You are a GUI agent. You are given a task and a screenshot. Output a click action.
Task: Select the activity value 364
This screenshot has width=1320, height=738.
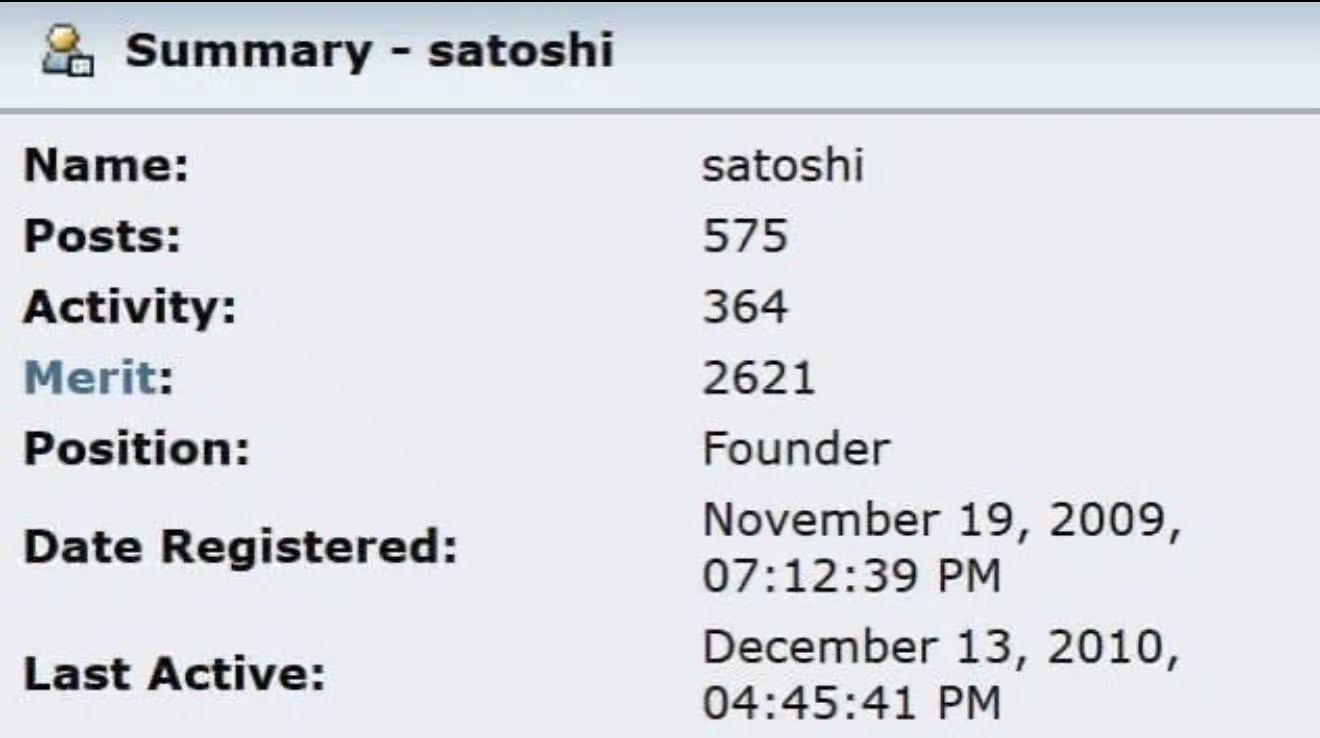coord(744,307)
